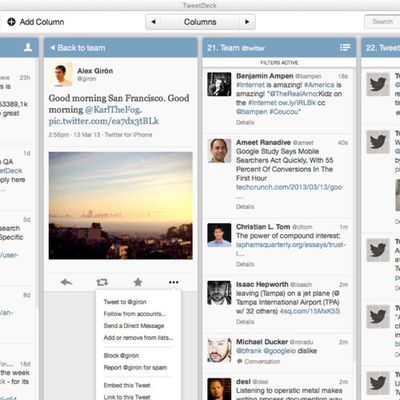The image size is (400, 400).
Task: Open #America hashtag link
Action: (x=319, y=85)
